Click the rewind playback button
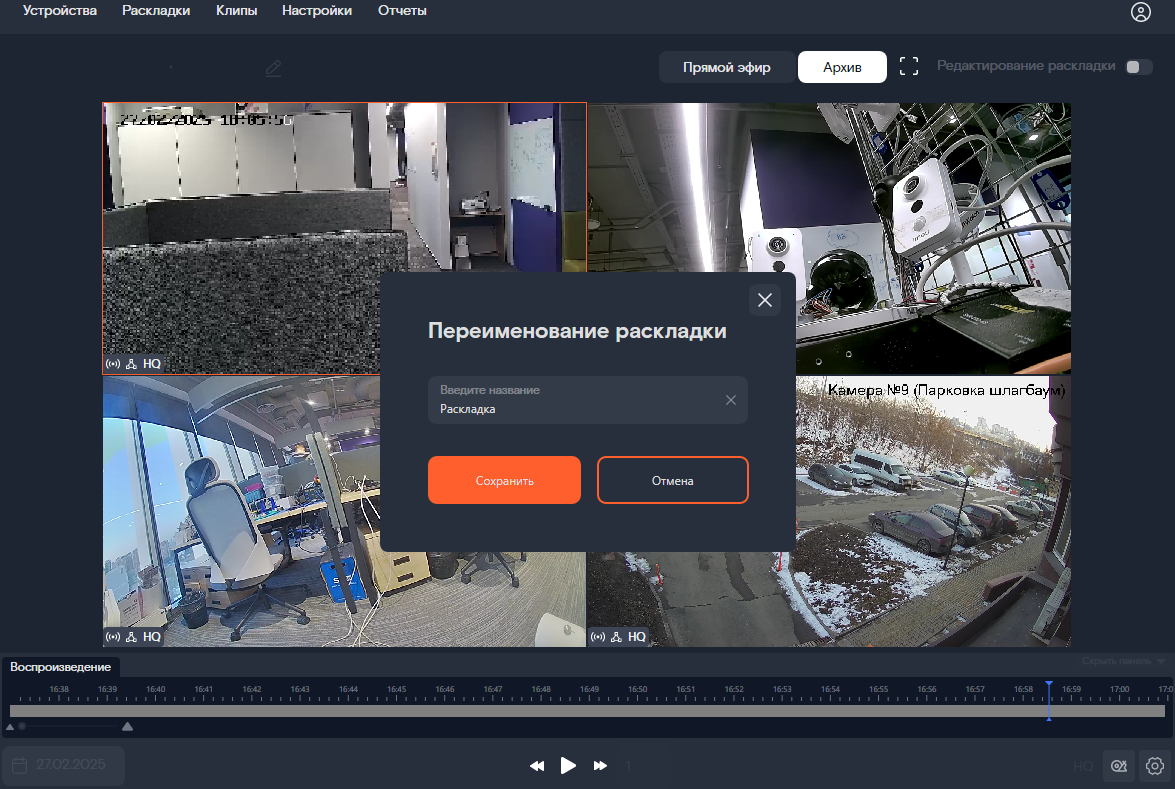The width and height of the screenshot is (1175, 789). coord(537,766)
